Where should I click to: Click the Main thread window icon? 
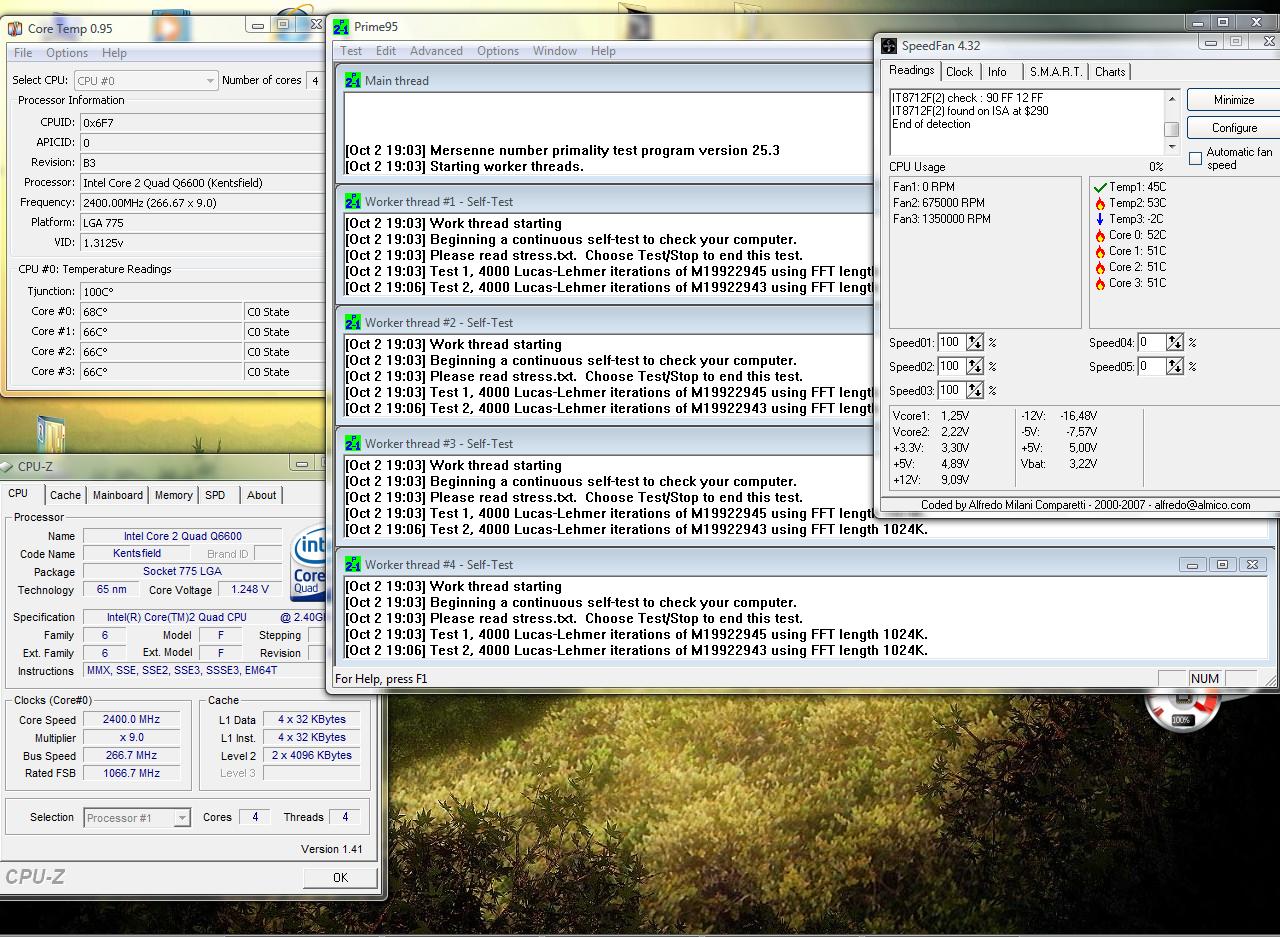click(352, 80)
